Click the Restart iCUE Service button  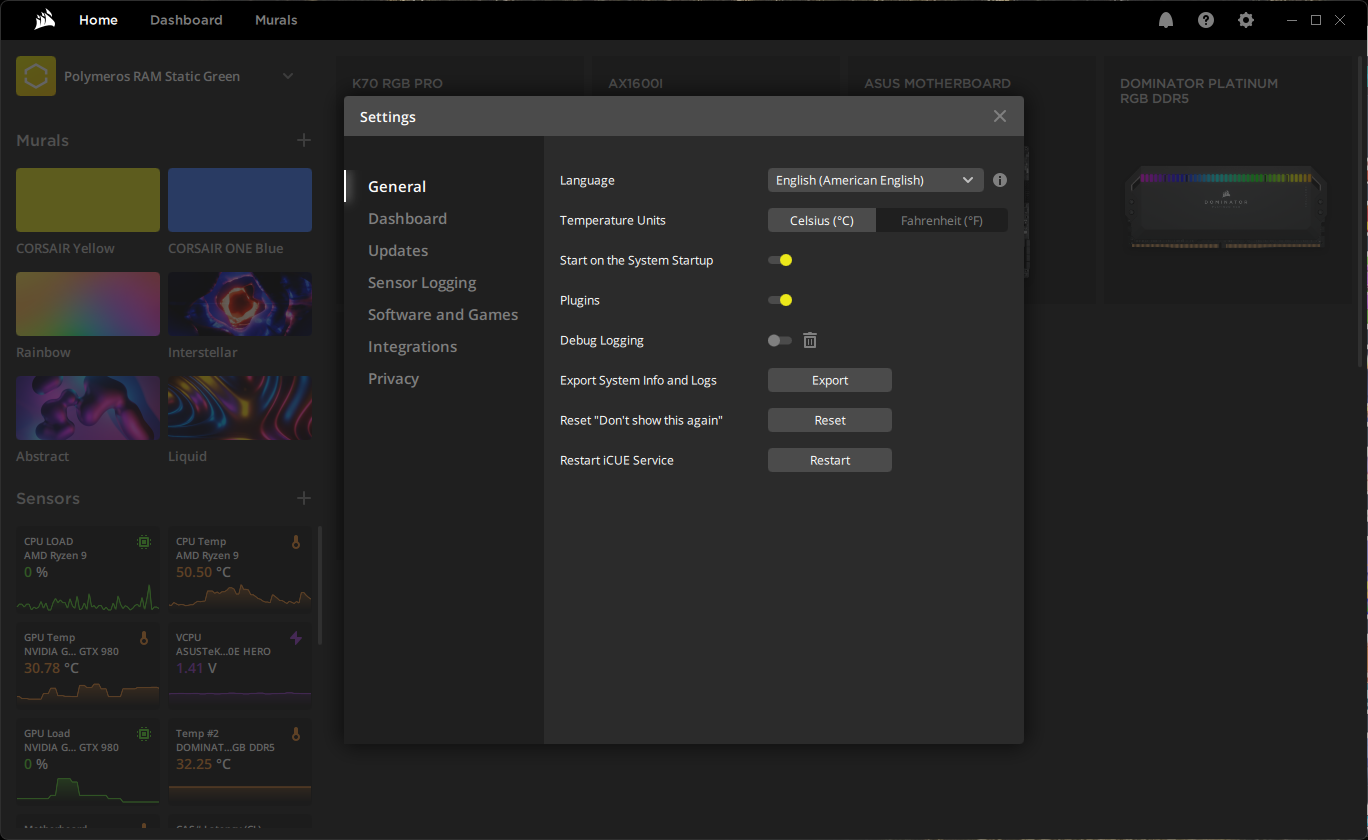pyautogui.click(x=829, y=460)
